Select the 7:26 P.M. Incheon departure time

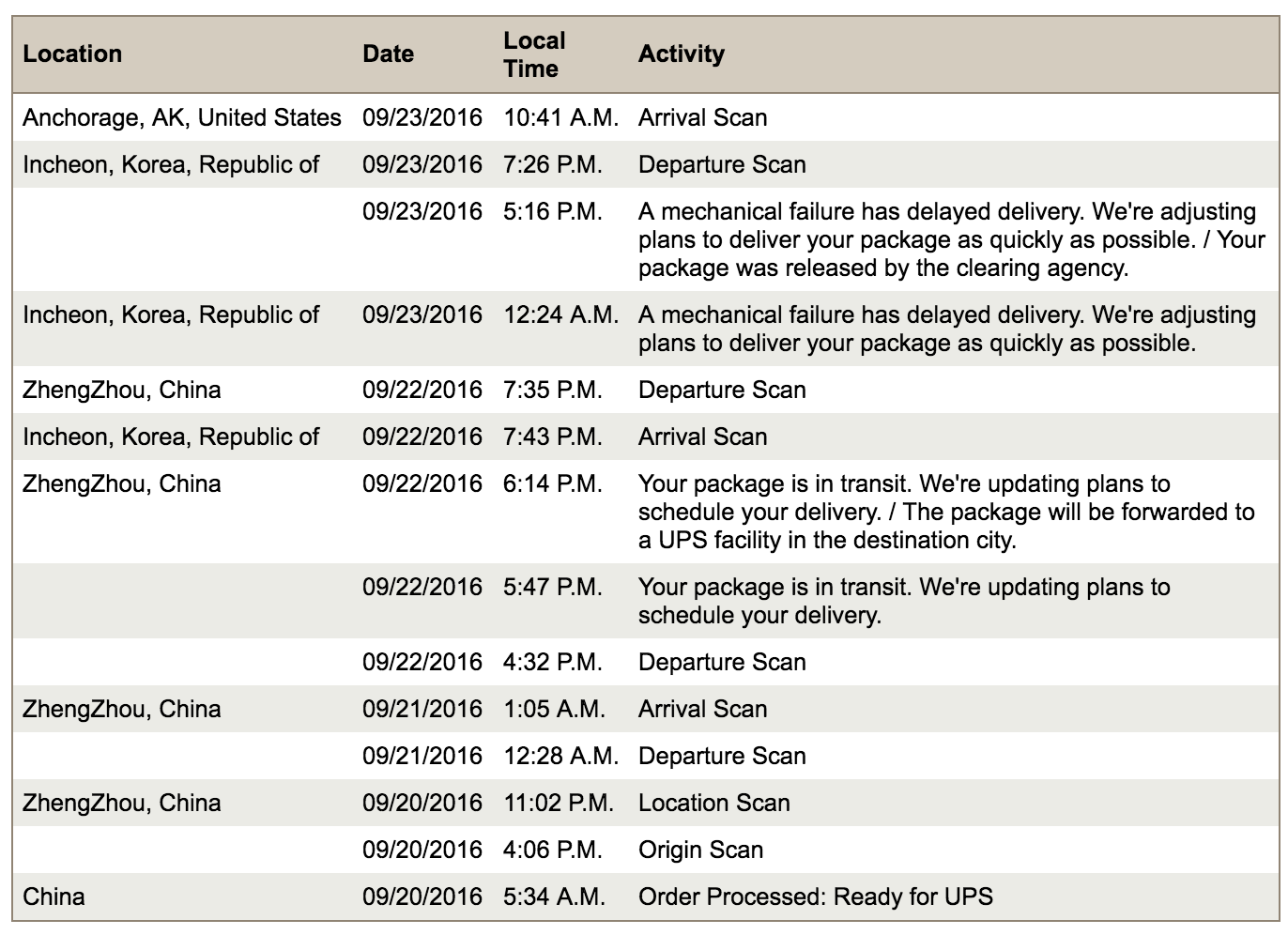tap(553, 164)
